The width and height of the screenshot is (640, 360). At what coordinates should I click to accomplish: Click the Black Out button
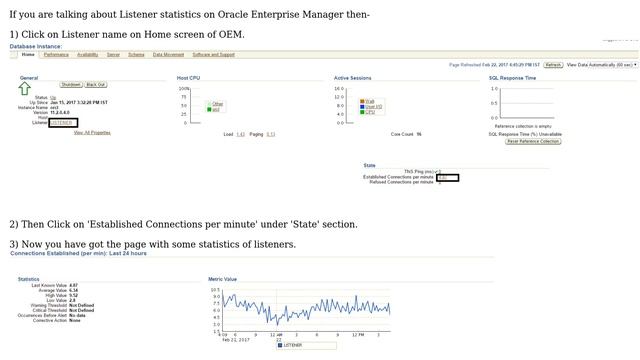click(96, 84)
